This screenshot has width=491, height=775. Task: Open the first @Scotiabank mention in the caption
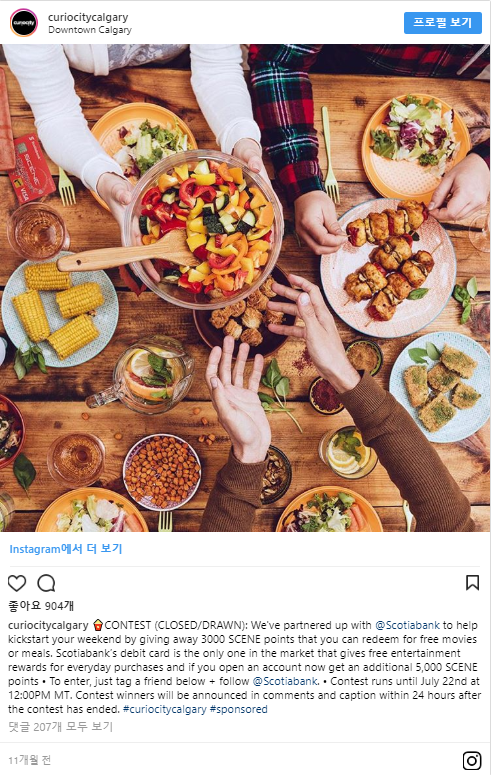click(407, 625)
